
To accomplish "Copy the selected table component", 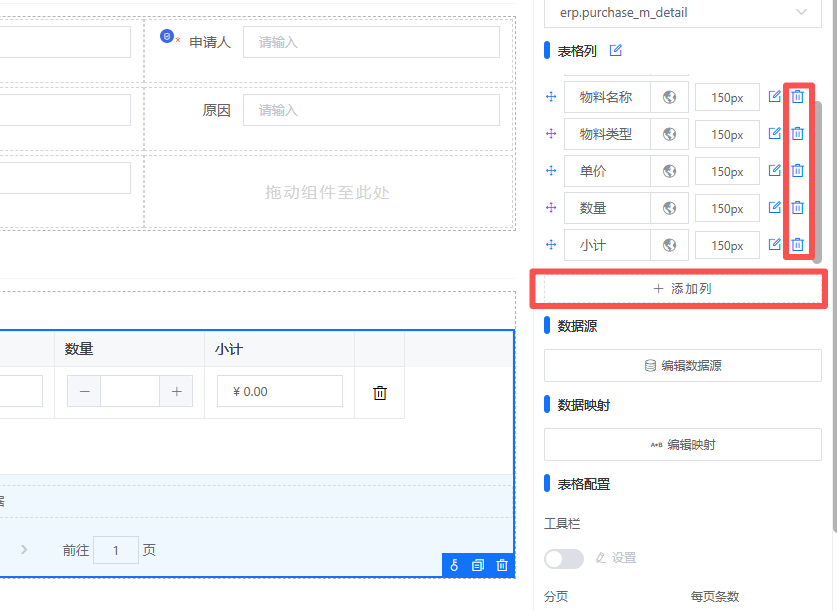I will pyautogui.click(x=478, y=566).
